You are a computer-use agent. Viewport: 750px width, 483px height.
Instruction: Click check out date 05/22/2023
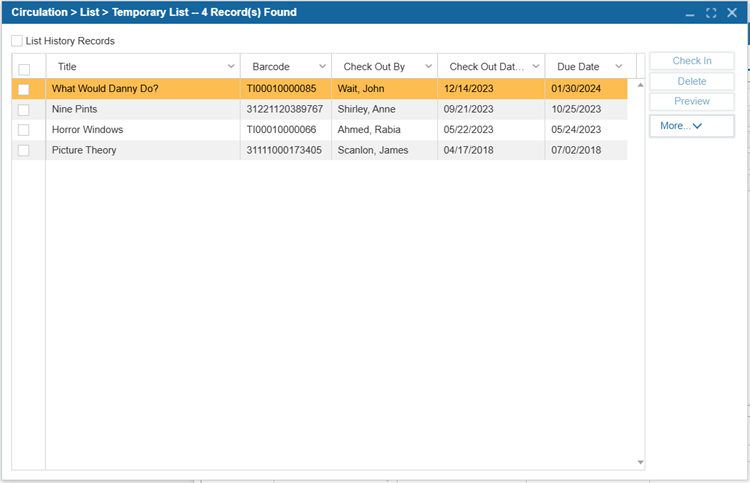468,130
